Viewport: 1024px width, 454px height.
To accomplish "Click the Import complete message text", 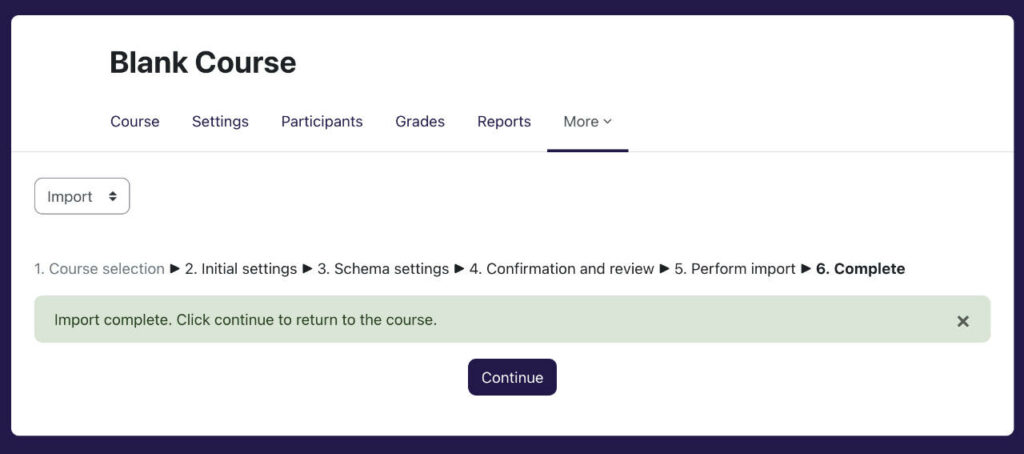I will [x=245, y=321].
